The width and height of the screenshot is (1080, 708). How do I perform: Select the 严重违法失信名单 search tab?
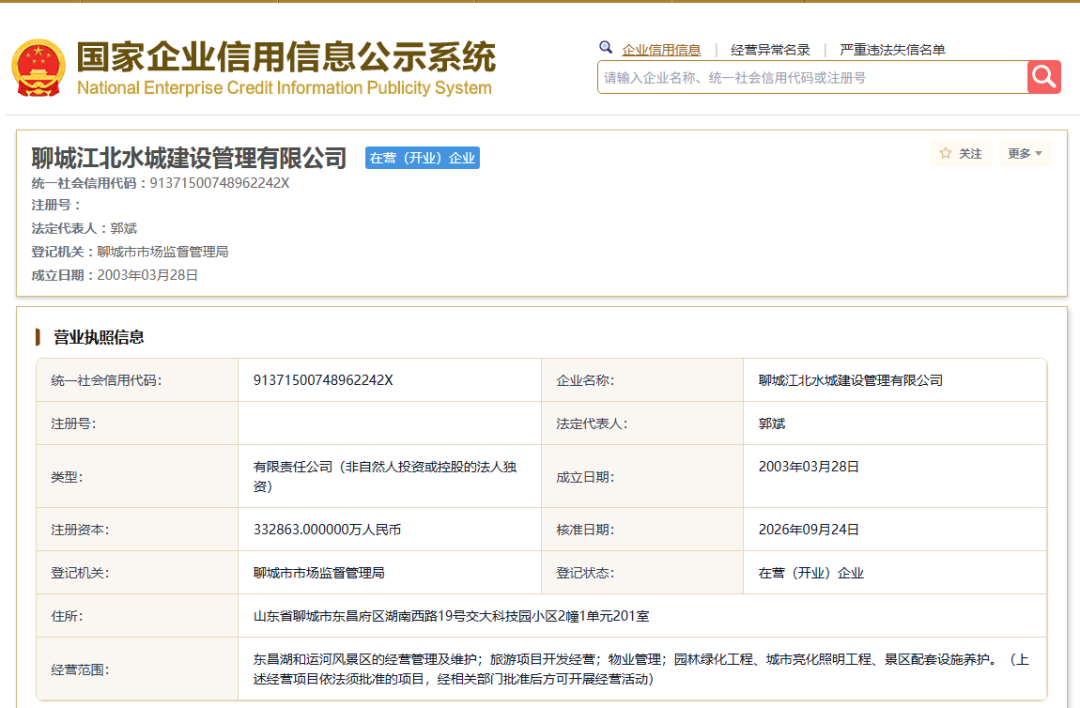coord(892,50)
